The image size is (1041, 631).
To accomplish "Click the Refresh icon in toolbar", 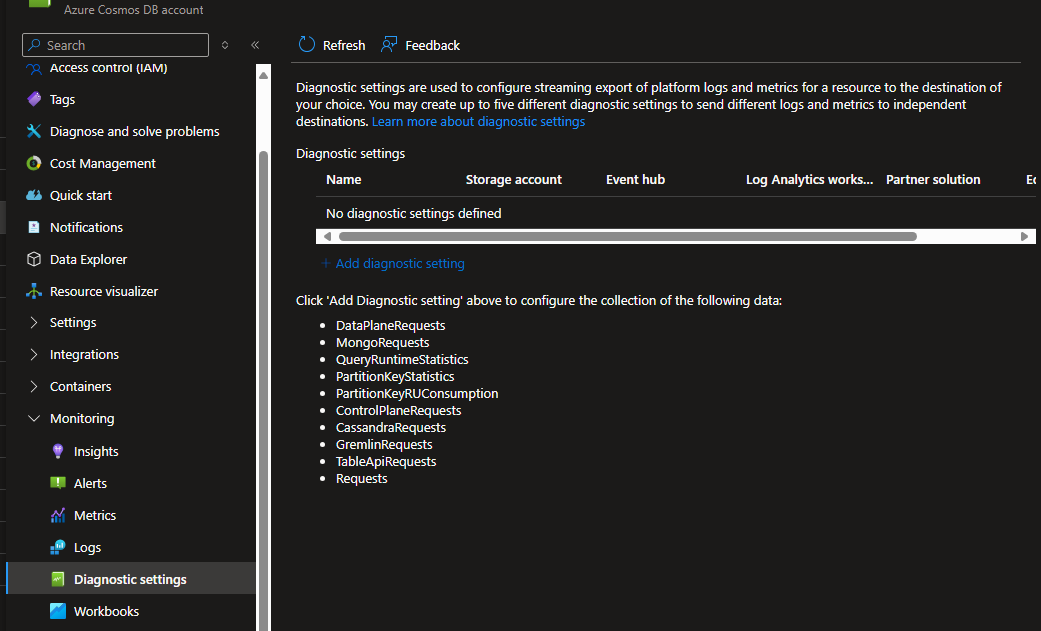I will click(x=308, y=45).
